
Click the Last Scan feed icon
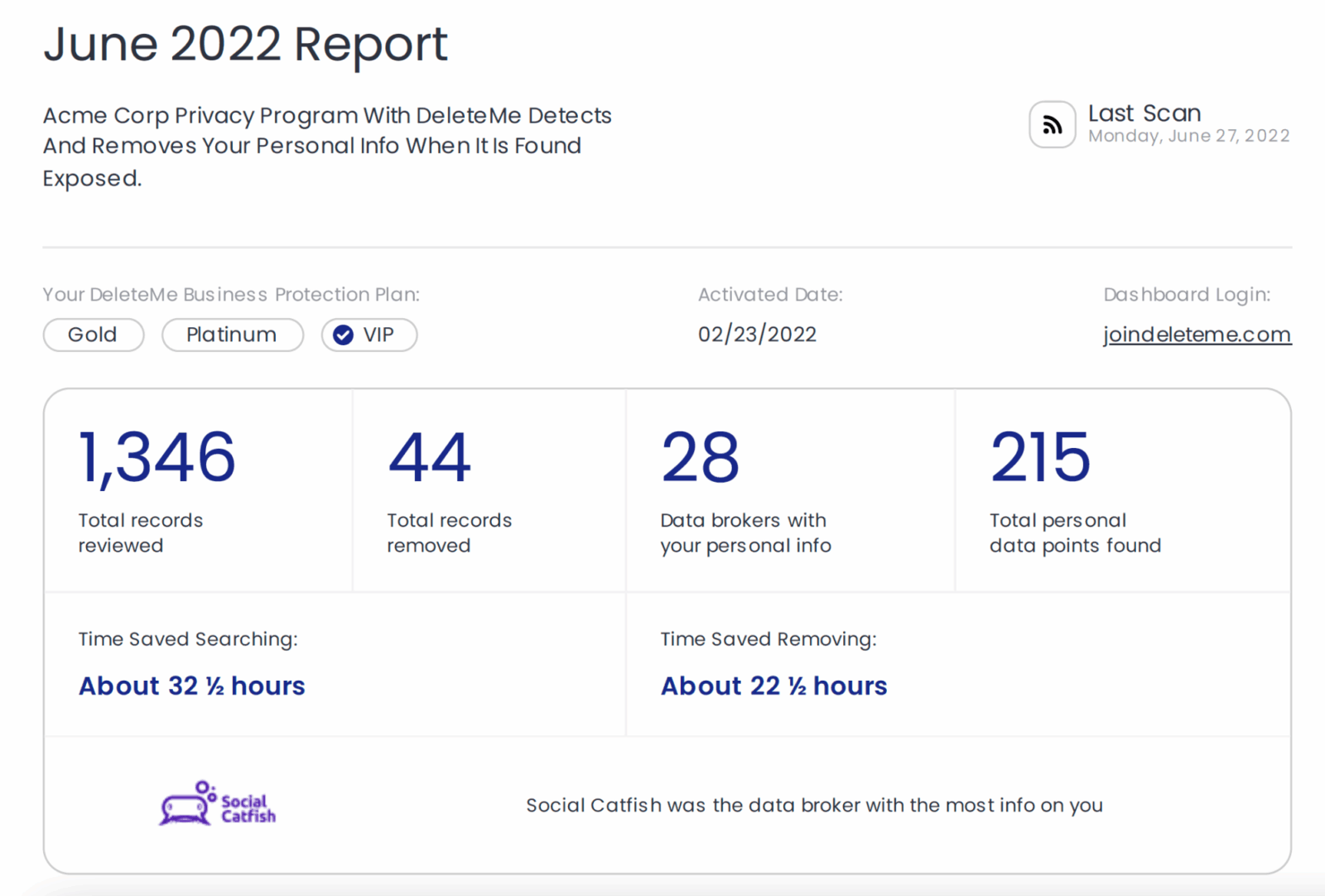(x=1052, y=125)
